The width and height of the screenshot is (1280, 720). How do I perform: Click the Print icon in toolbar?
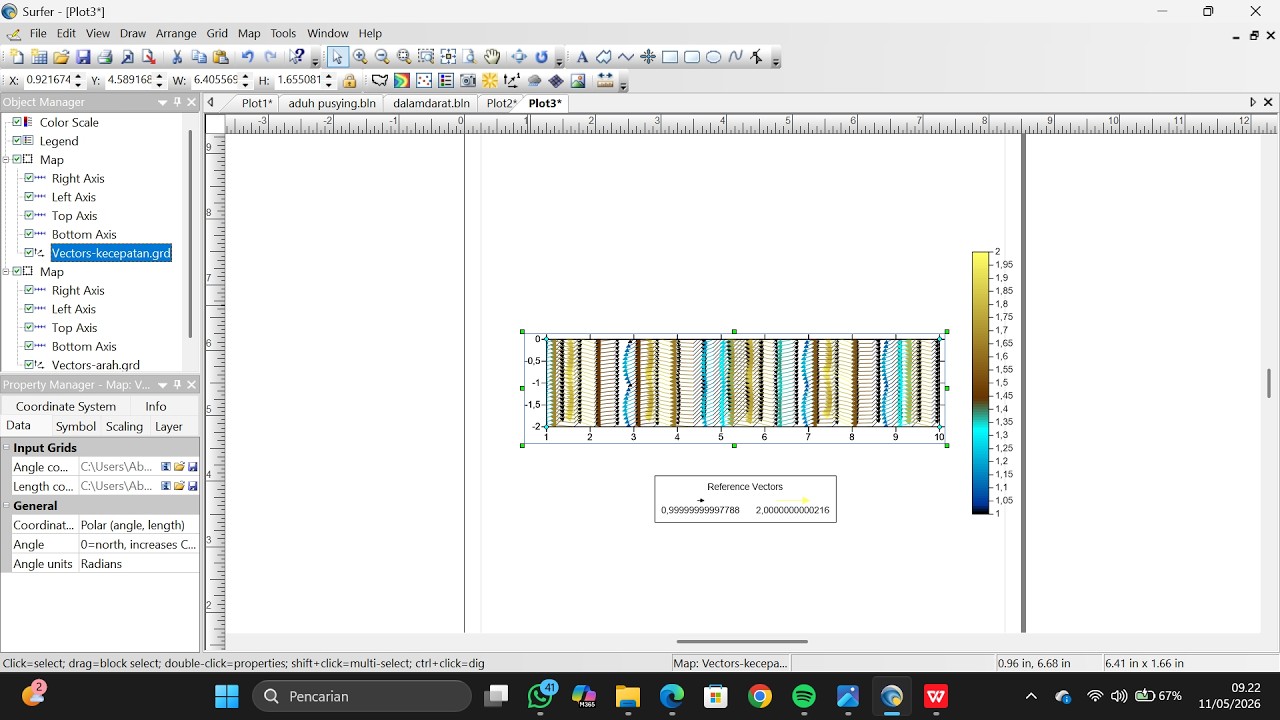(105, 57)
